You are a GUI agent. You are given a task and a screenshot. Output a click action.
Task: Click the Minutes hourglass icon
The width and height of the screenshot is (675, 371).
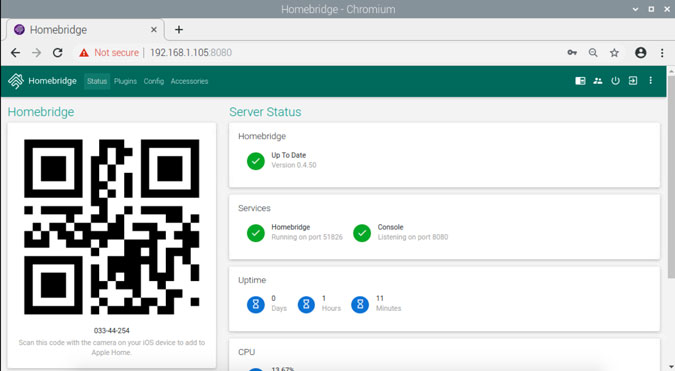[x=360, y=305]
